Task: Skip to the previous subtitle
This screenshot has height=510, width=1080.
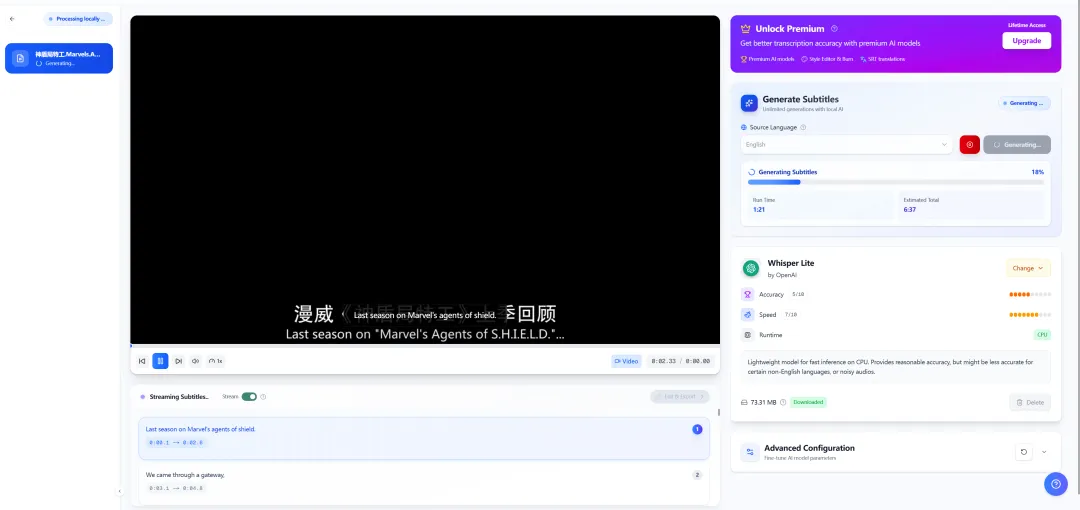Action: coord(142,361)
